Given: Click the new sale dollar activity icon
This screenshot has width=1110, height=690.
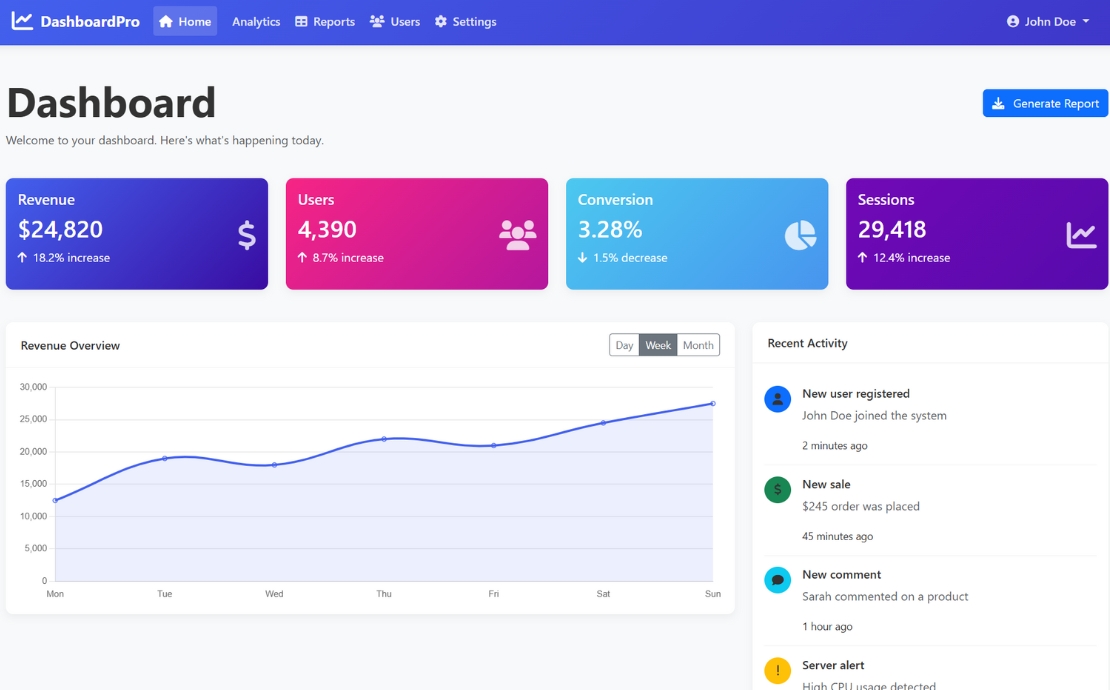Looking at the screenshot, I should (x=777, y=489).
